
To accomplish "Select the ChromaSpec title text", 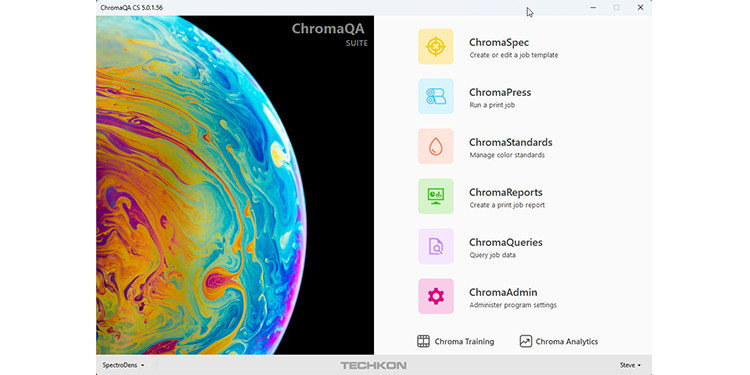I will tap(499, 43).
